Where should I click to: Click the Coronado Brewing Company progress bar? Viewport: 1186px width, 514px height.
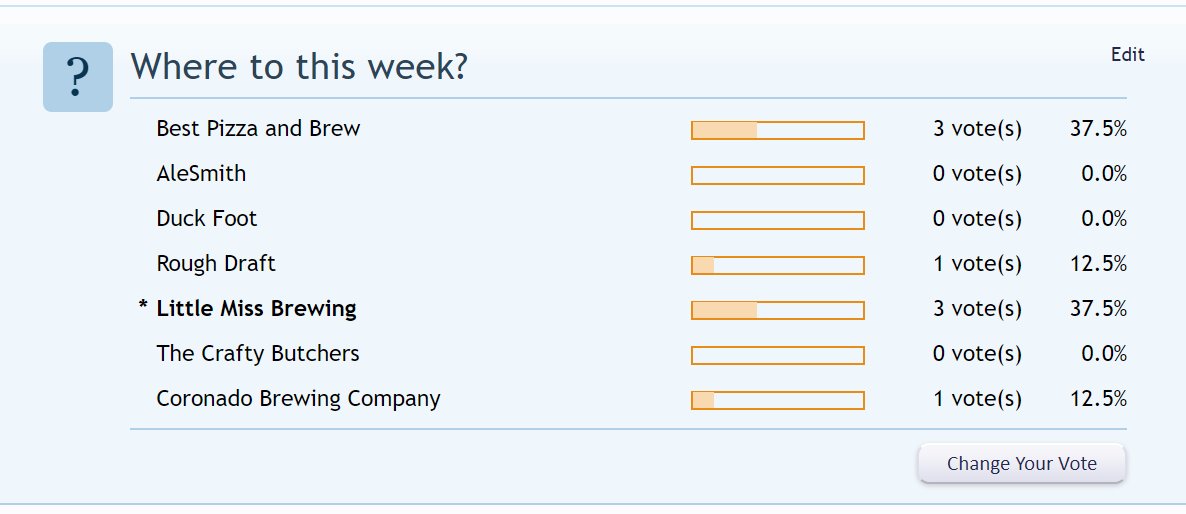pyautogui.click(x=778, y=401)
